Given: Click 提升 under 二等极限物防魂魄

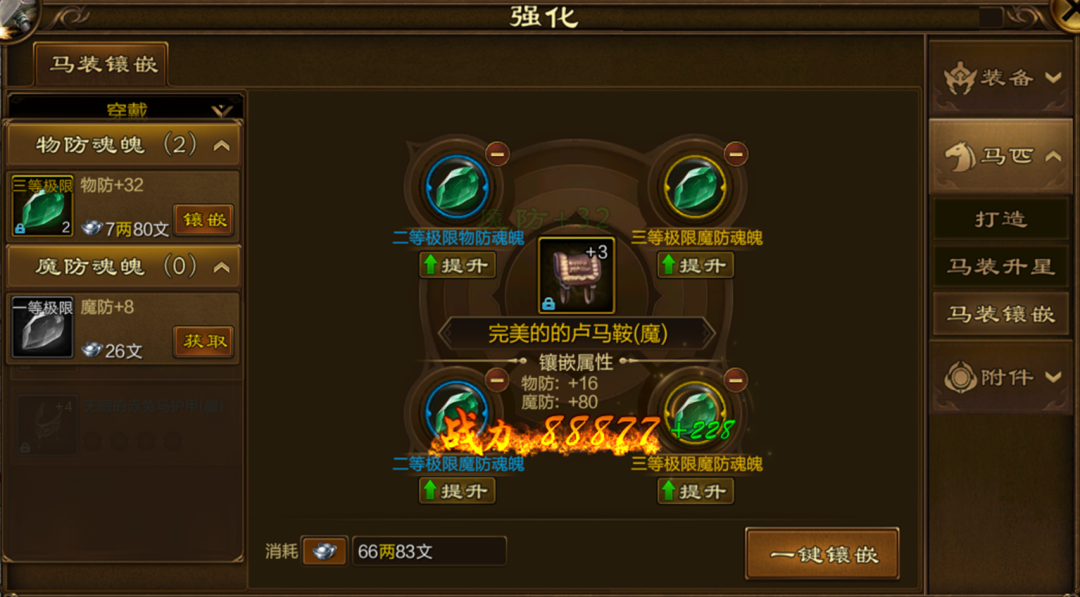Looking at the screenshot, I should coord(457,265).
